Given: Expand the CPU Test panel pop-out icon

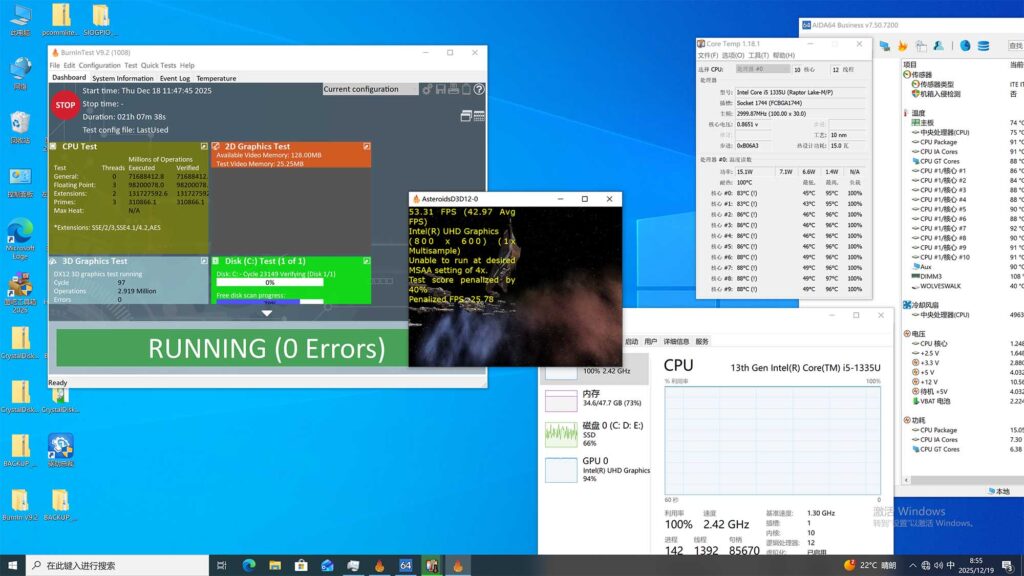Looking at the screenshot, I should [x=204, y=147].
